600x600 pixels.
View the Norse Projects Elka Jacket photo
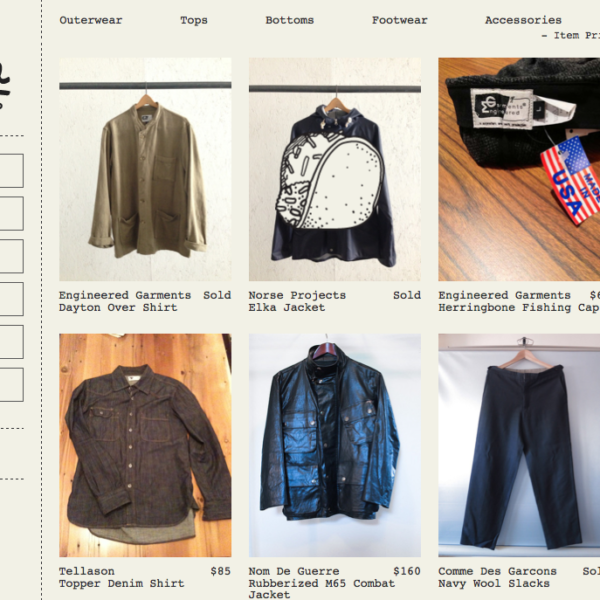pyautogui.click(x=335, y=170)
